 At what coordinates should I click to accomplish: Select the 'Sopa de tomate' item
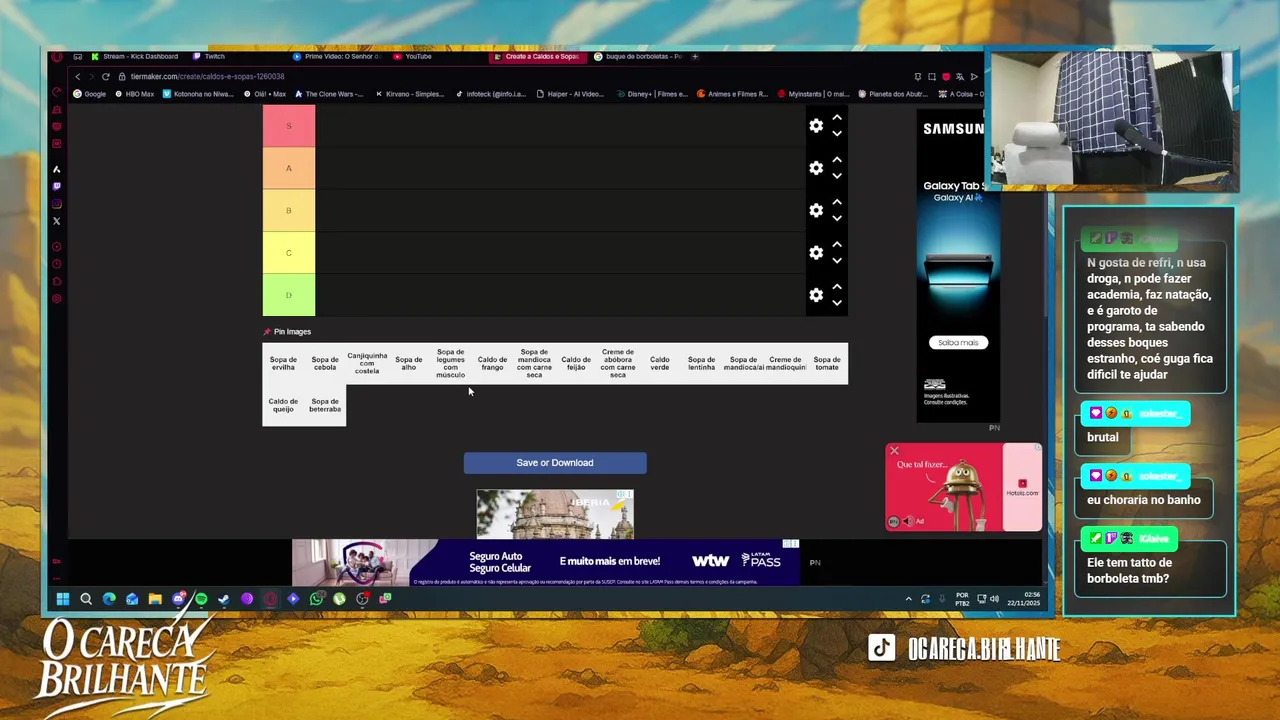tap(827, 363)
